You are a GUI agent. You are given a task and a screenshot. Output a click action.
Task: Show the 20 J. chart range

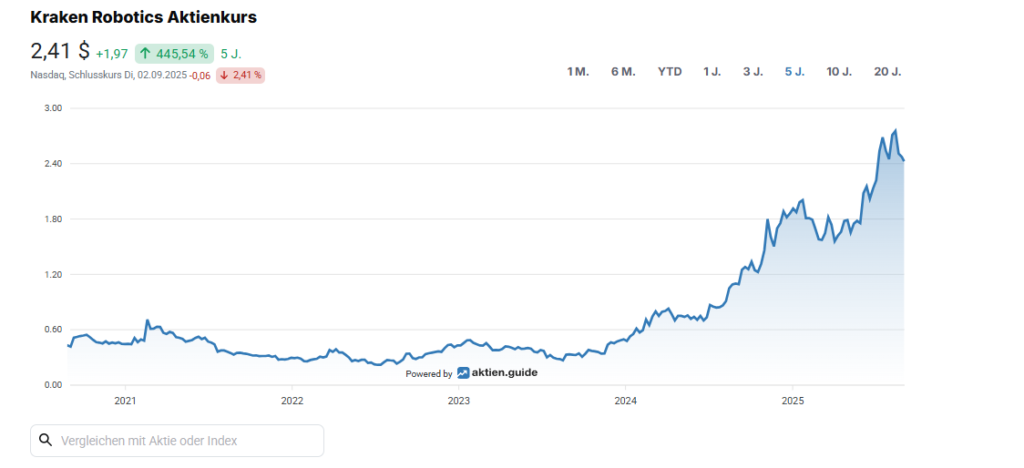tap(887, 71)
